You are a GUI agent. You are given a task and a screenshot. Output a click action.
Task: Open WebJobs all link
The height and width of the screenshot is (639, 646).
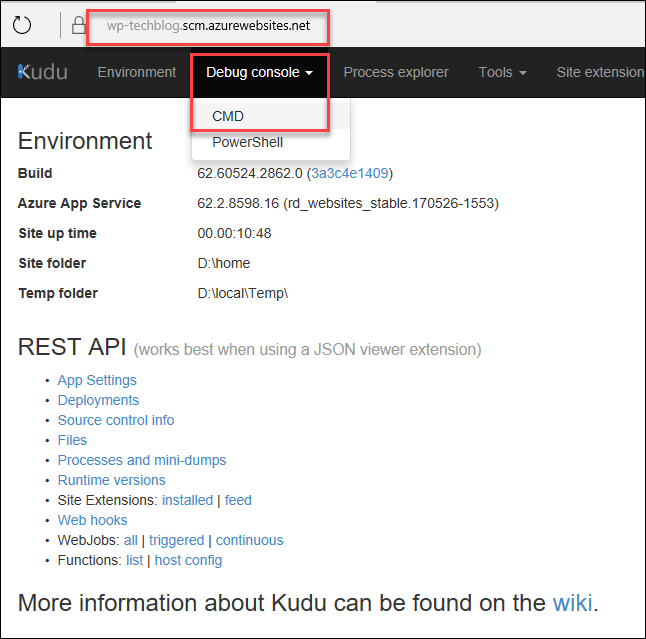click(131, 540)
